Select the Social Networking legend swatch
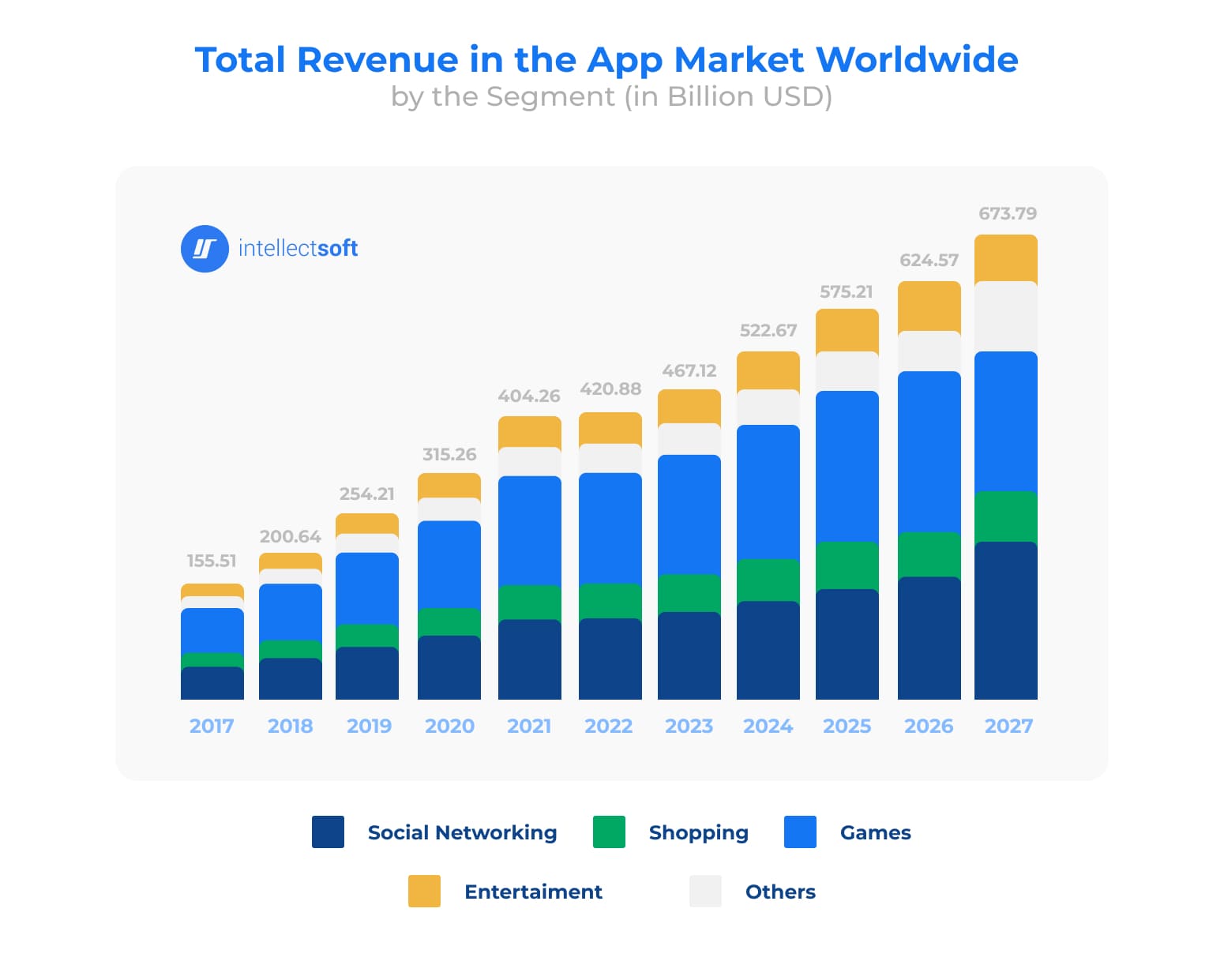The width and height of the screenshot is (1224, 980). pyautogui.click(x=328, y=832)
